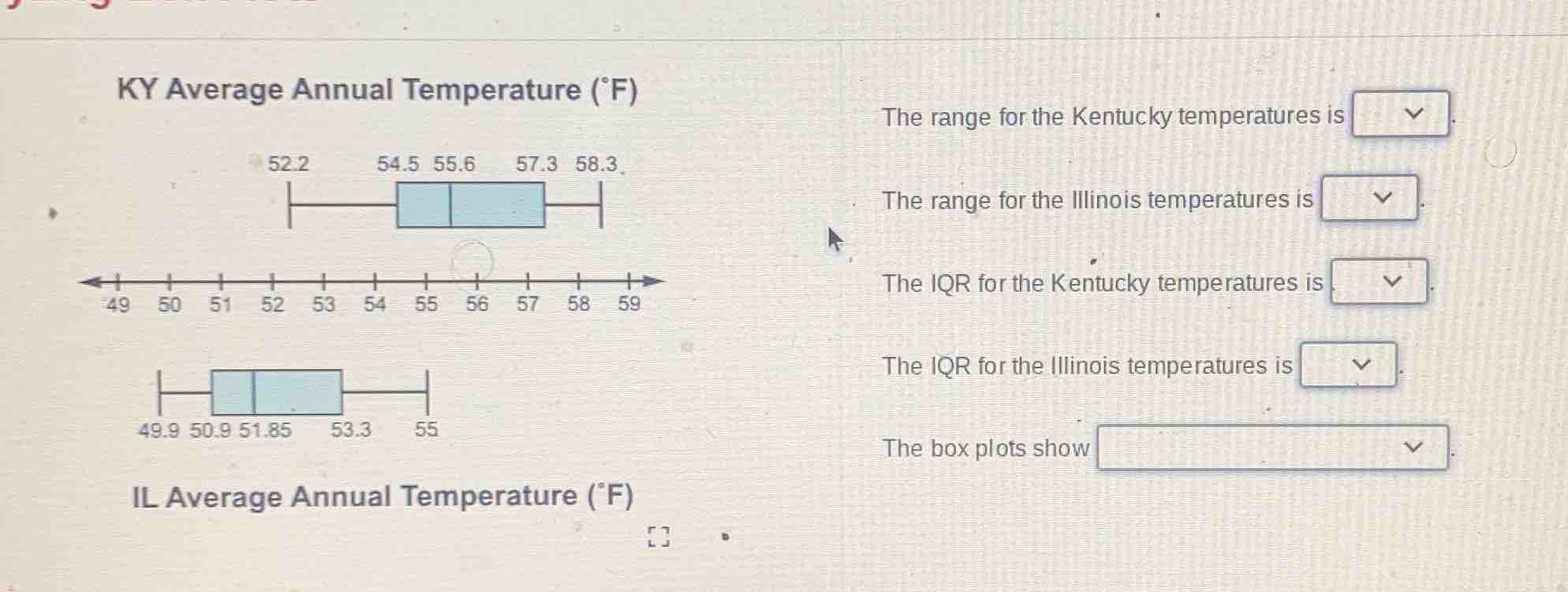Screen dimensions: 1568x592
Task: Click the 52.2 minimum label for Kentucky
Action: tap(289, 164)
